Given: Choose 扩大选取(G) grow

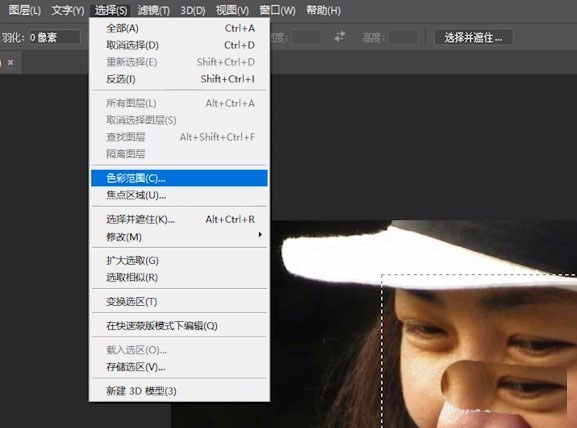Looking at the screenshot, I should click(179, 261).
